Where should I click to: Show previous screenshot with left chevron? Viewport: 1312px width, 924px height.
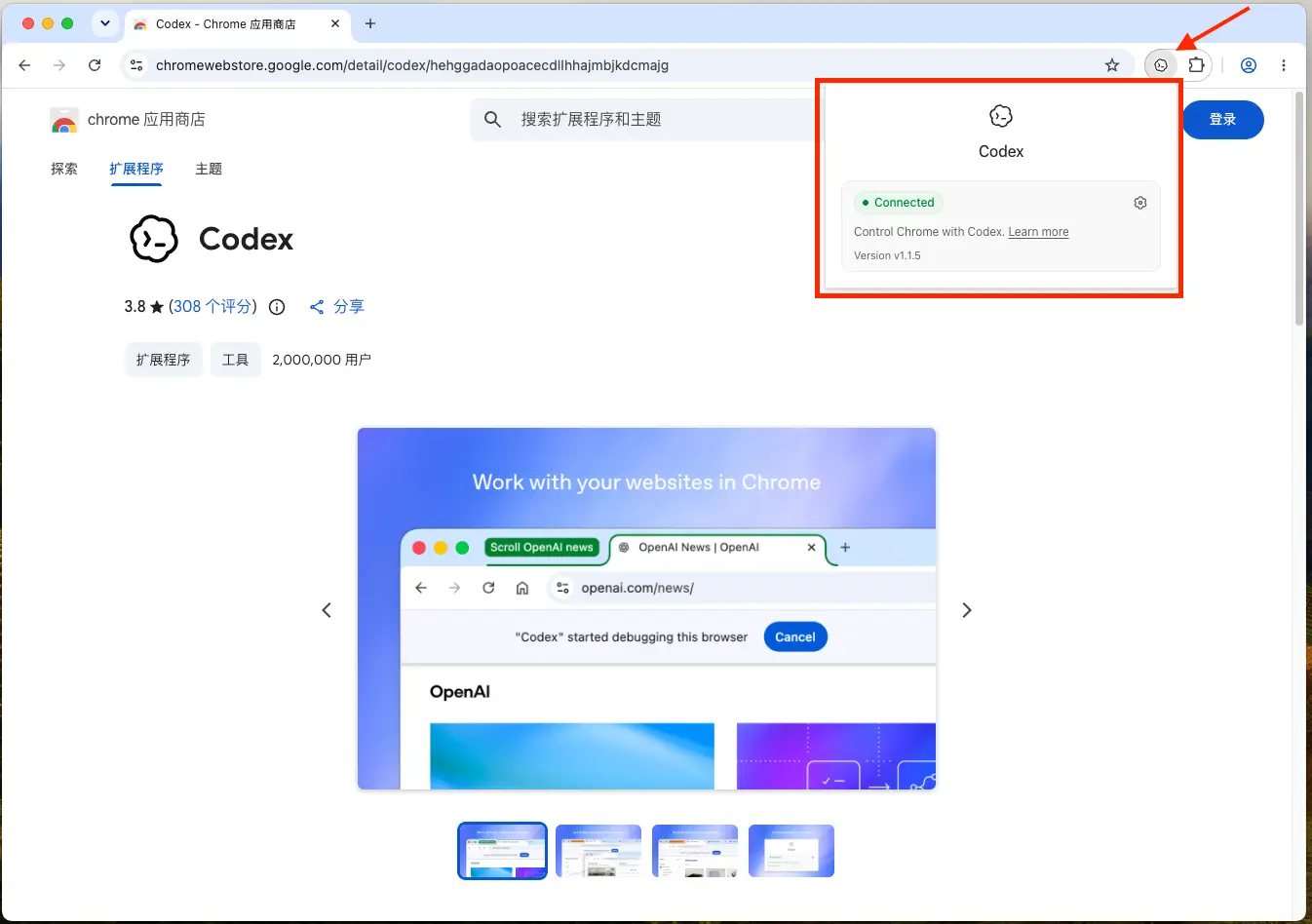point(327,610)
